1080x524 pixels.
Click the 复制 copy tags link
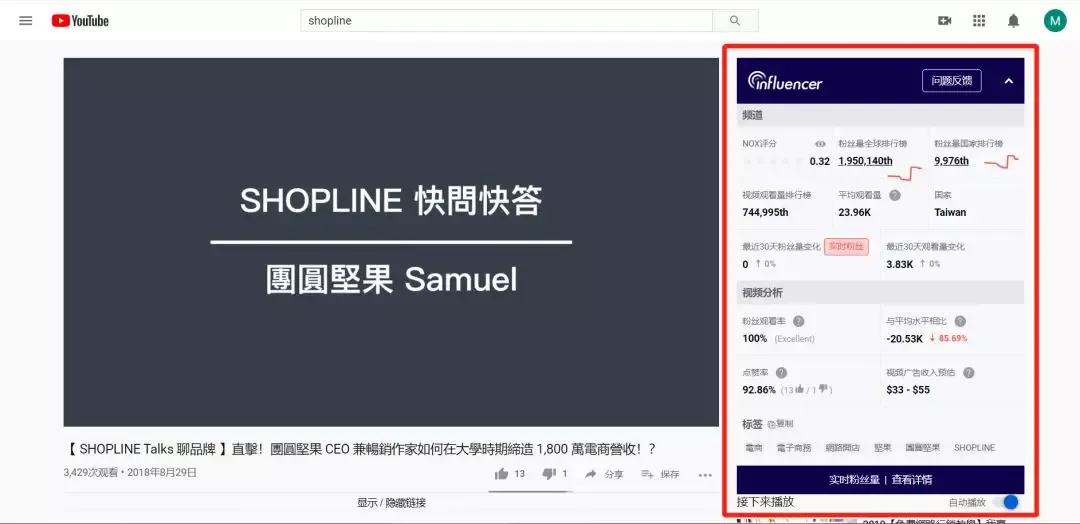pos(780,424)
